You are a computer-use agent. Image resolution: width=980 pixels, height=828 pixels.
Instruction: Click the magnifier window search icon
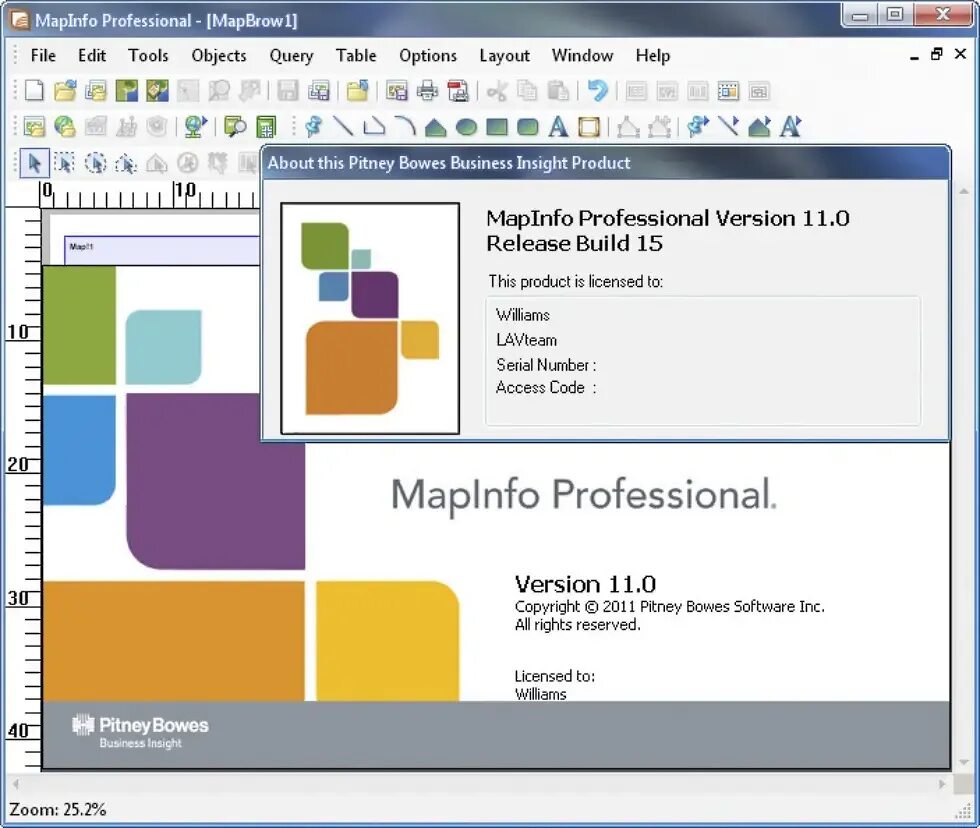(x=235, y=126)
